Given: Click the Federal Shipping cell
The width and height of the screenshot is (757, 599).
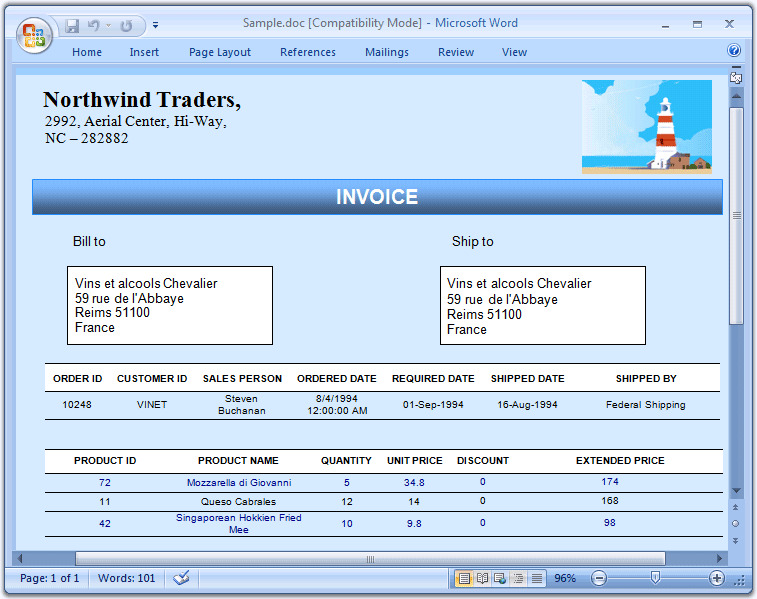Looking at the screenshot, I should 645,404.
